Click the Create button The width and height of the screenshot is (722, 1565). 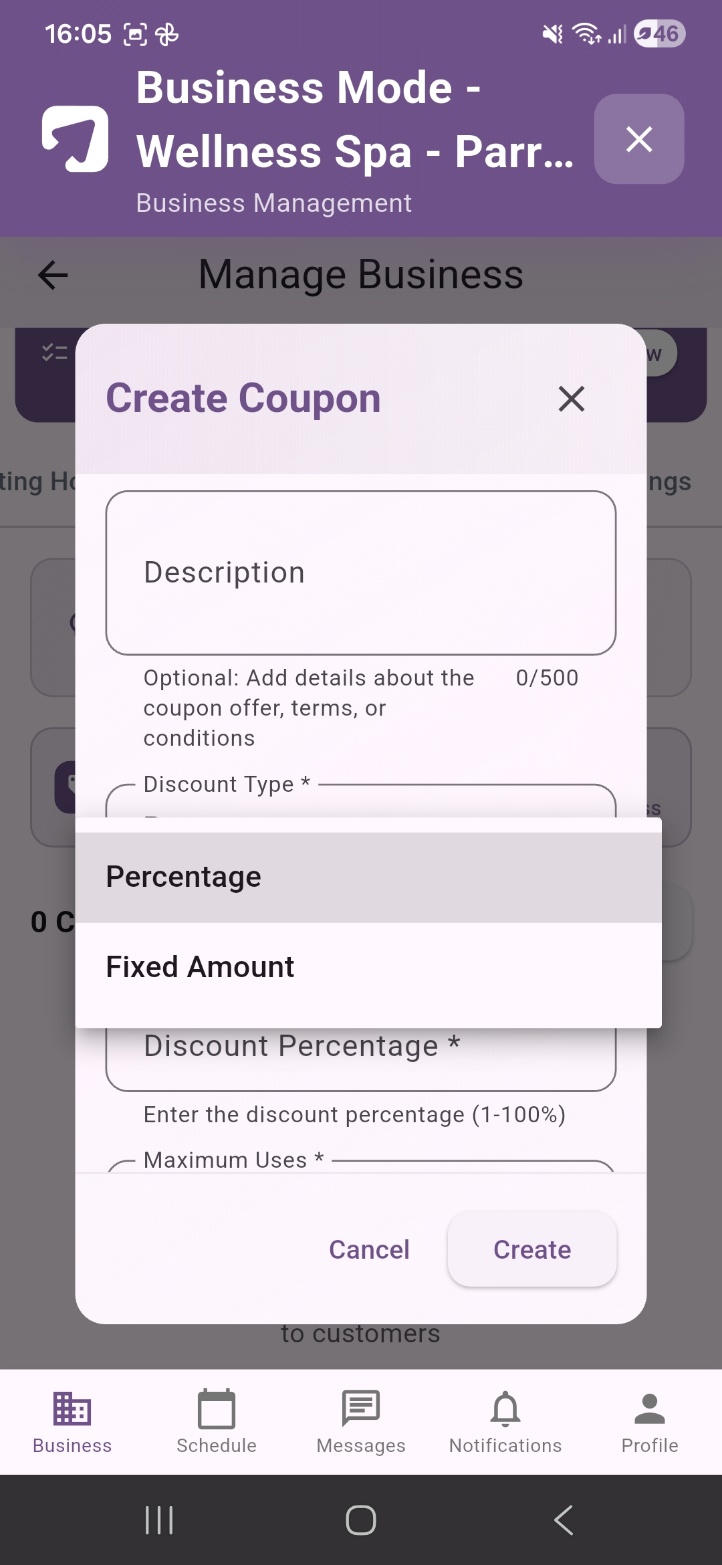pos(532,1249)
